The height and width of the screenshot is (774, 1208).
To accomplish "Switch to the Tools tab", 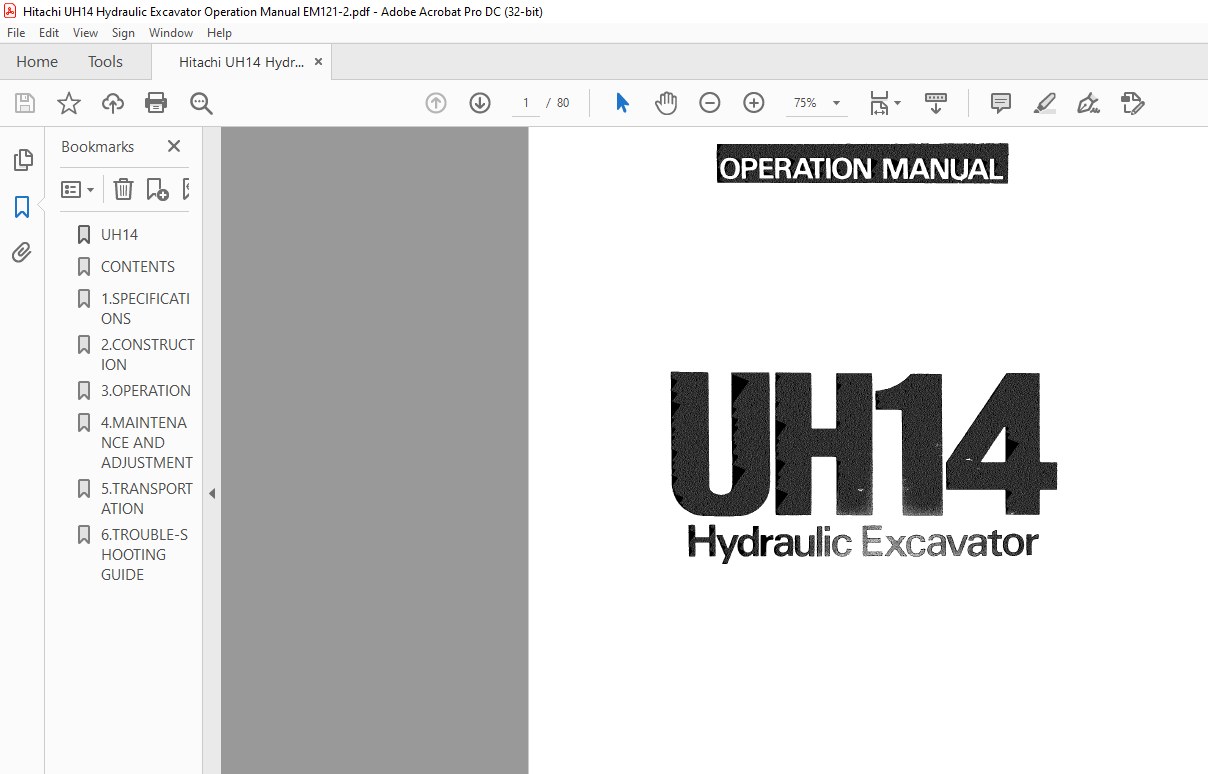I will click(x=105, y=62).
